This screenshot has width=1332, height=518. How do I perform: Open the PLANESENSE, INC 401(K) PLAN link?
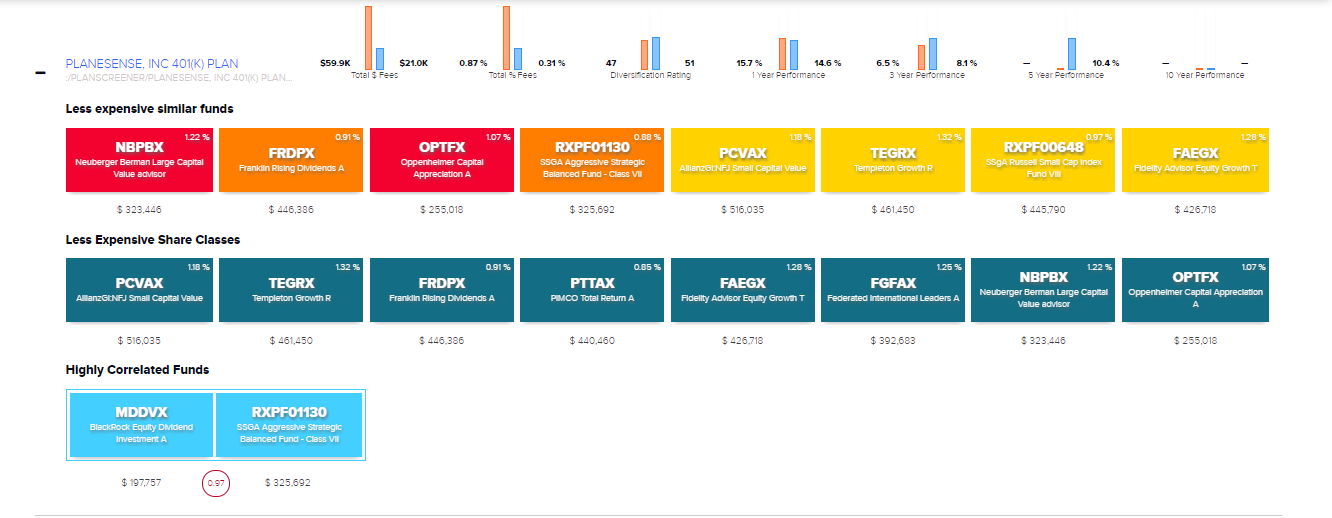(x=152, y=64)
